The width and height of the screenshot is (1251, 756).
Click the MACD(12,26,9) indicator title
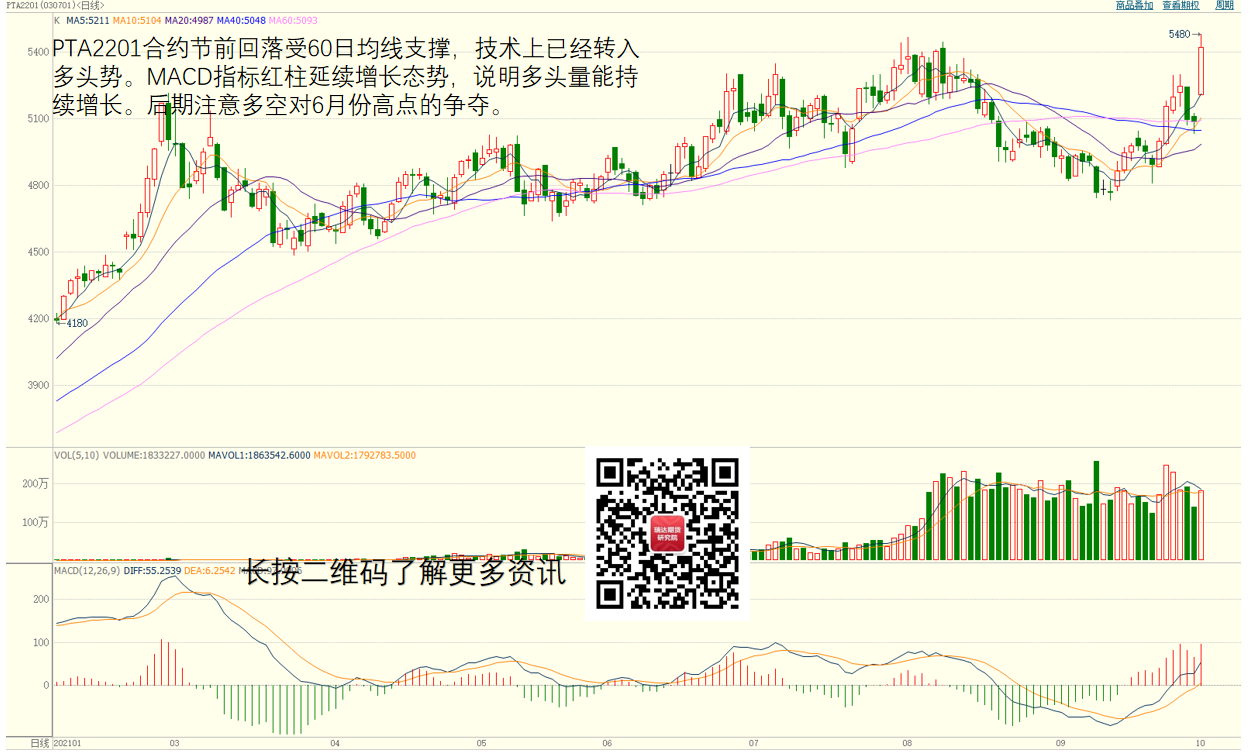click(86, 571)
